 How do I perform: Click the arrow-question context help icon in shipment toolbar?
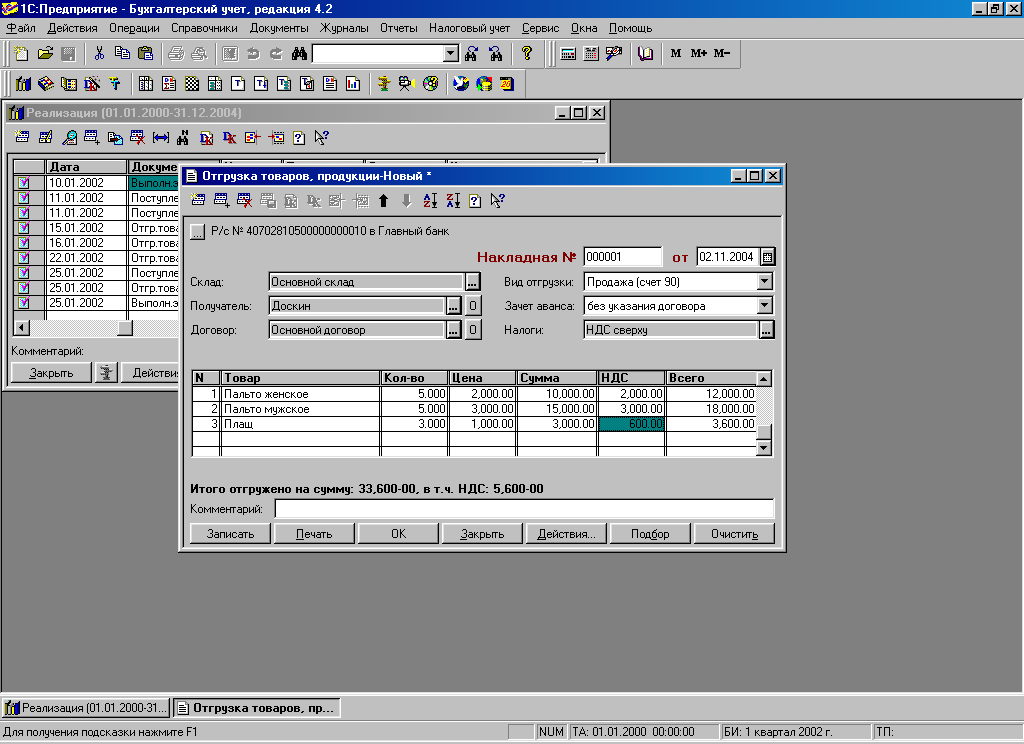click(498, 201)
